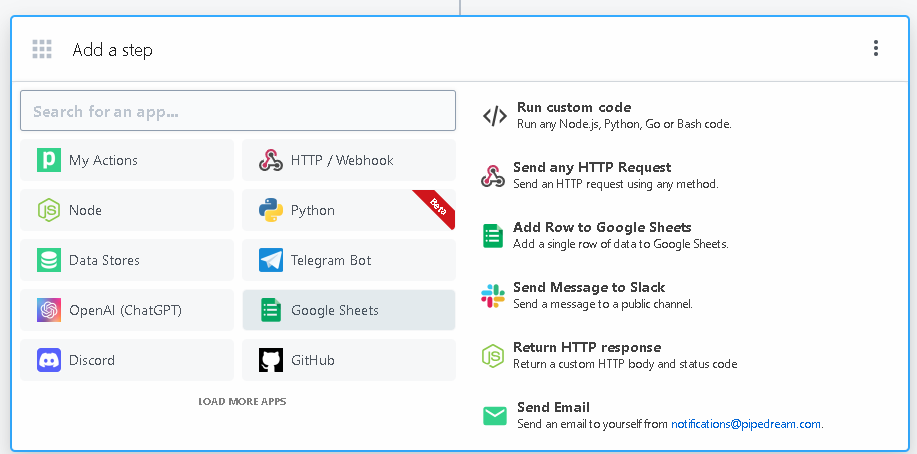Select Send any HTTP Request action
917x454 pixels.
point(592,167)
